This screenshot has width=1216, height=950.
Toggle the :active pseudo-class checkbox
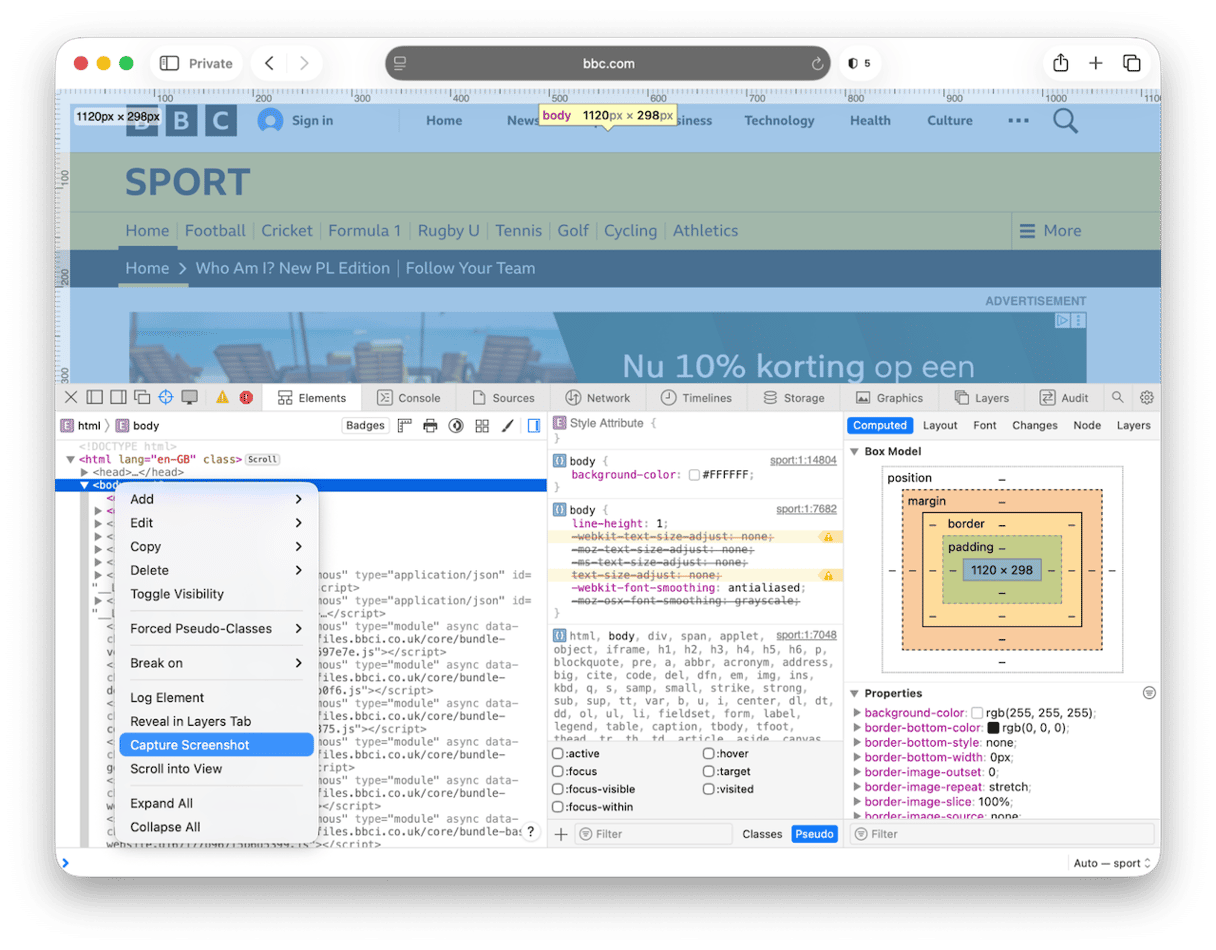[558, 753]
